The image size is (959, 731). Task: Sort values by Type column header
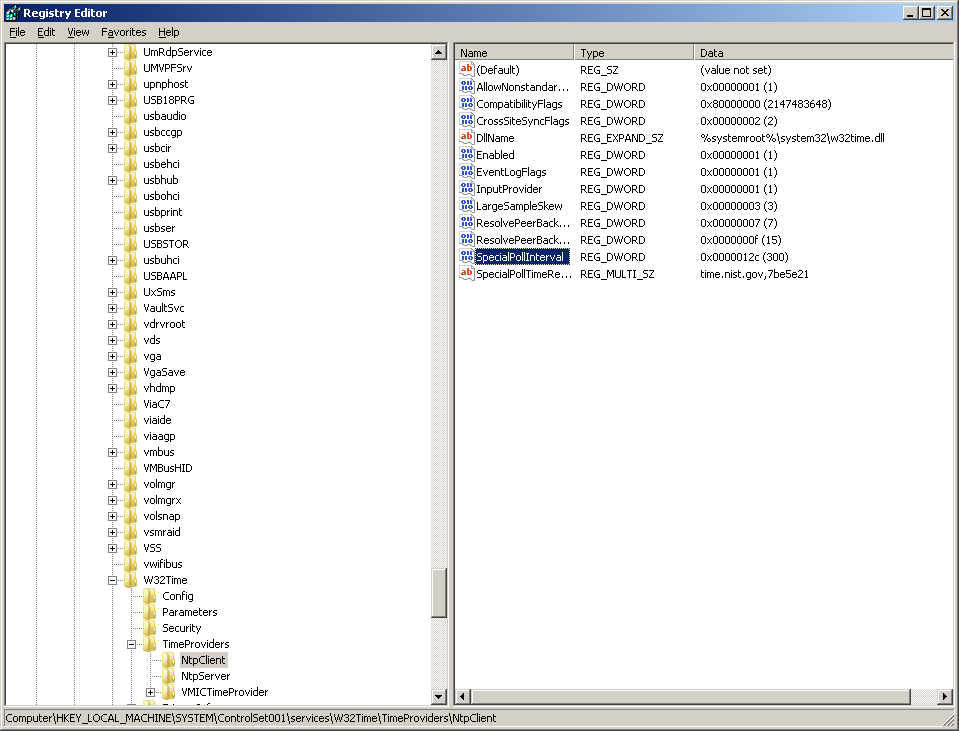pyautogui.click(x=634, y=53)
